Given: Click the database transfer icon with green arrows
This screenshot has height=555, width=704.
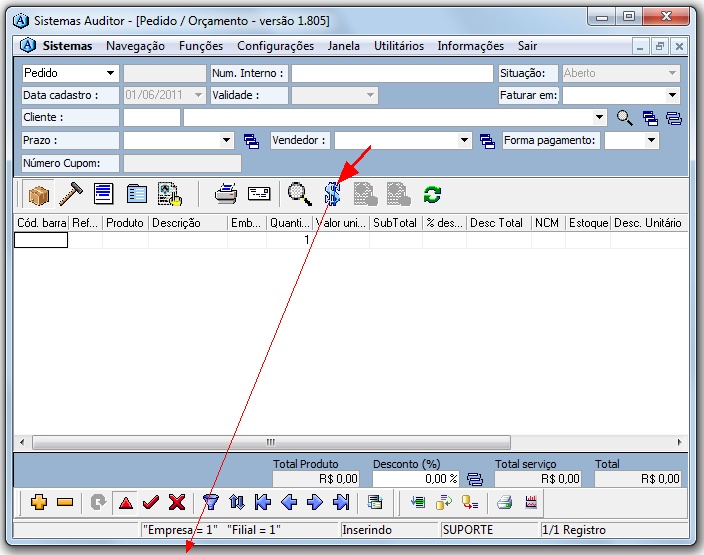Looking at the screenshot, I should (x=444, y=502).
